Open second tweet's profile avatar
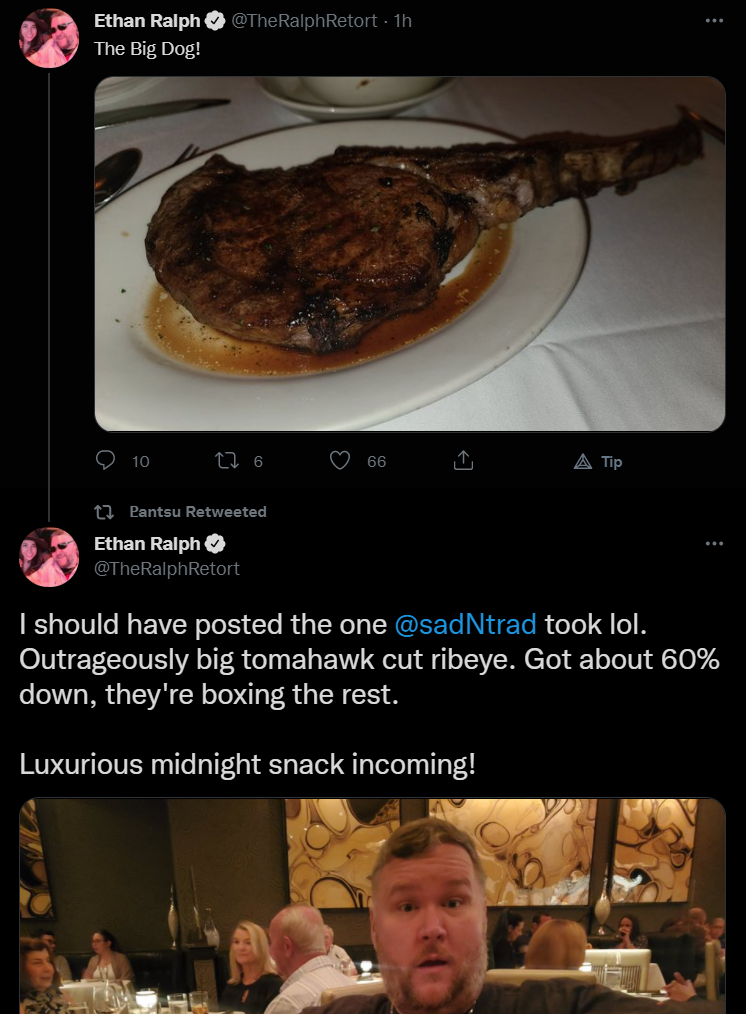Viewport: 746px width, 1014px height. tap(49, 557)
